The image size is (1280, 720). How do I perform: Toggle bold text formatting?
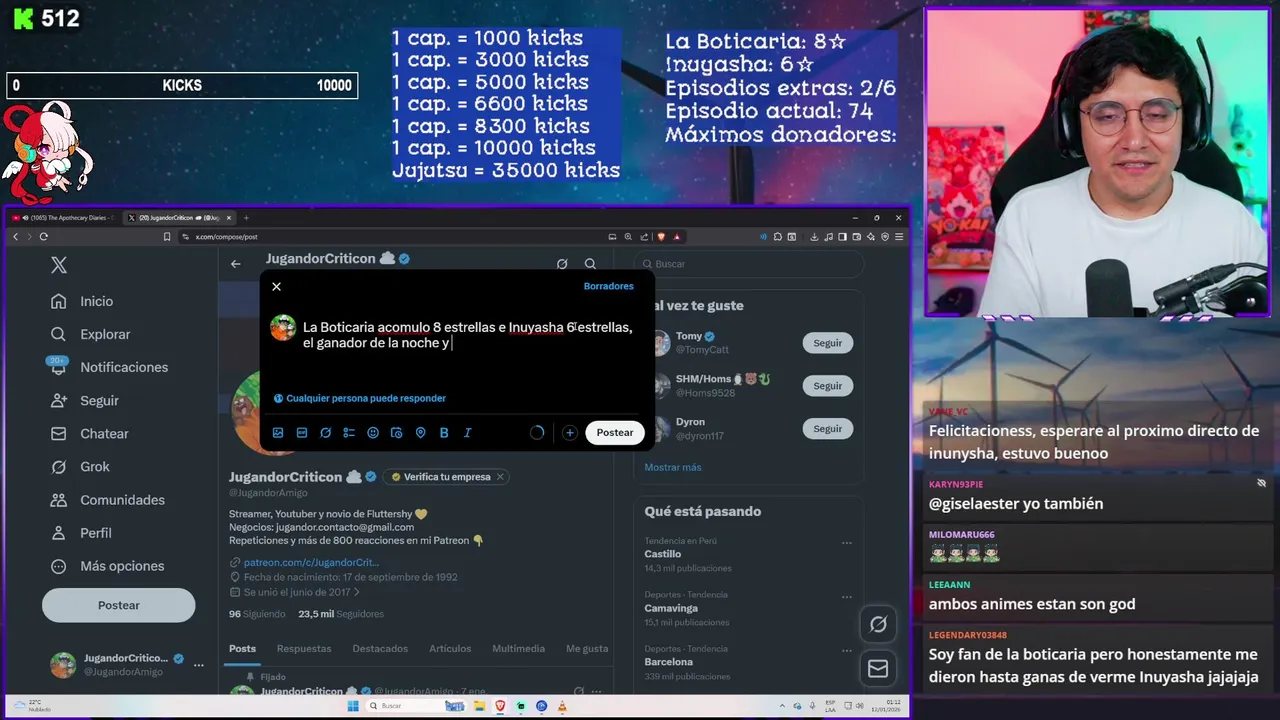pos(444,433)
